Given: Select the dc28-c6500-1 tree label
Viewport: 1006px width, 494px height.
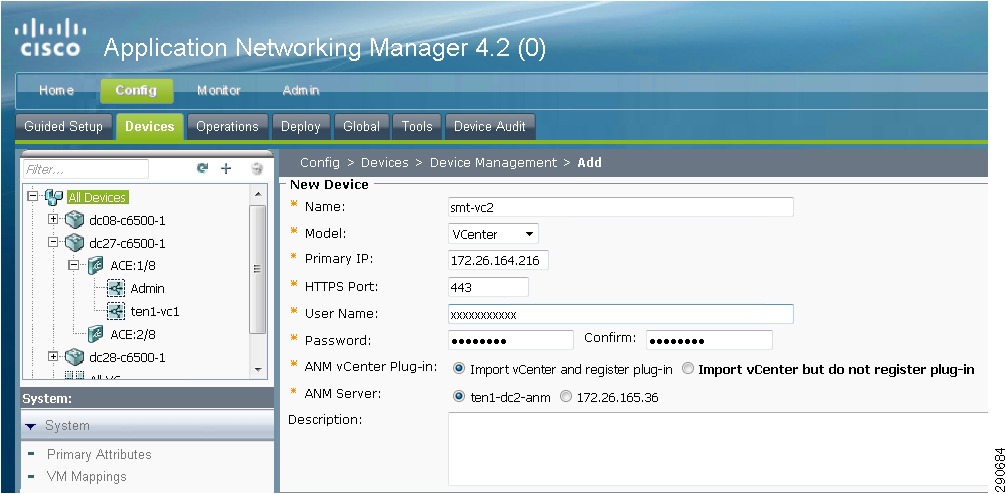Looking at the screenshot, I should coord(128,357).
